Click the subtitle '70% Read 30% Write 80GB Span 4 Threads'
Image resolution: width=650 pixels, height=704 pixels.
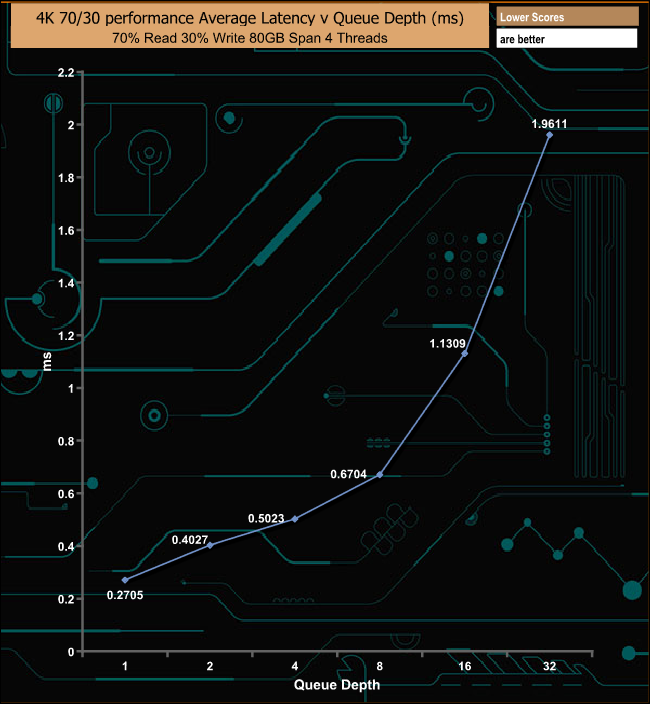tap(250, 38)
